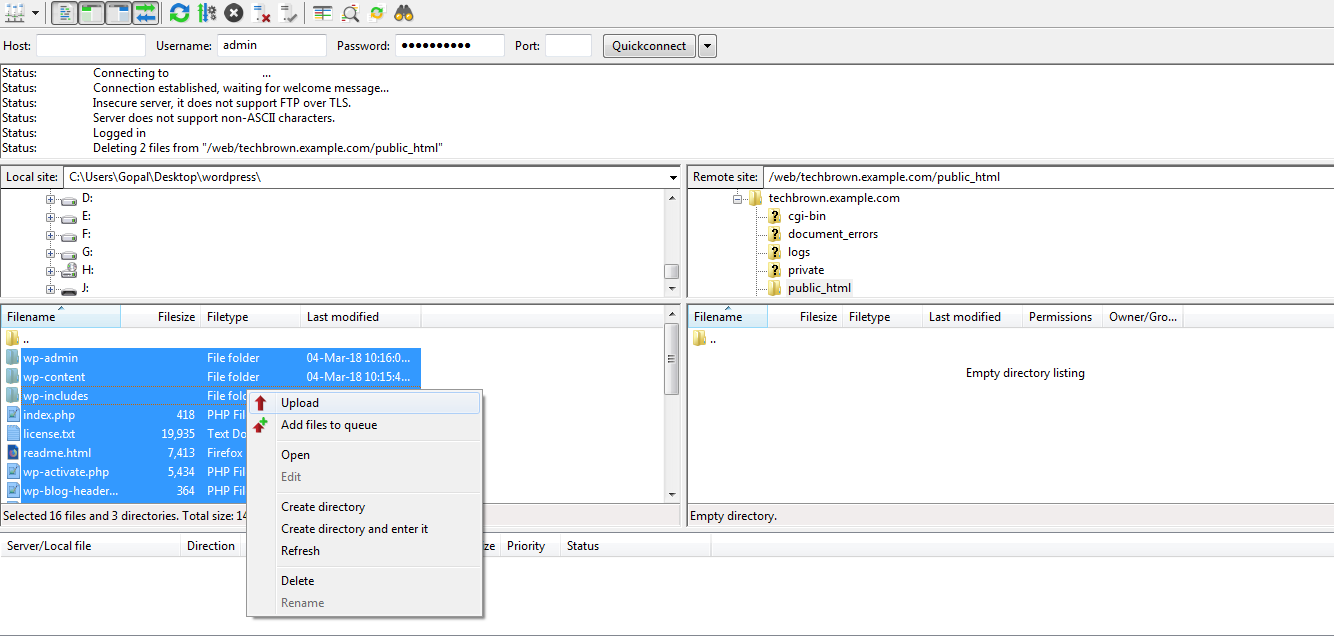The width and height of the screenshot is (1334, 636).
Task: Toggle processing of the transfer queue
Action: click(207, 13)
